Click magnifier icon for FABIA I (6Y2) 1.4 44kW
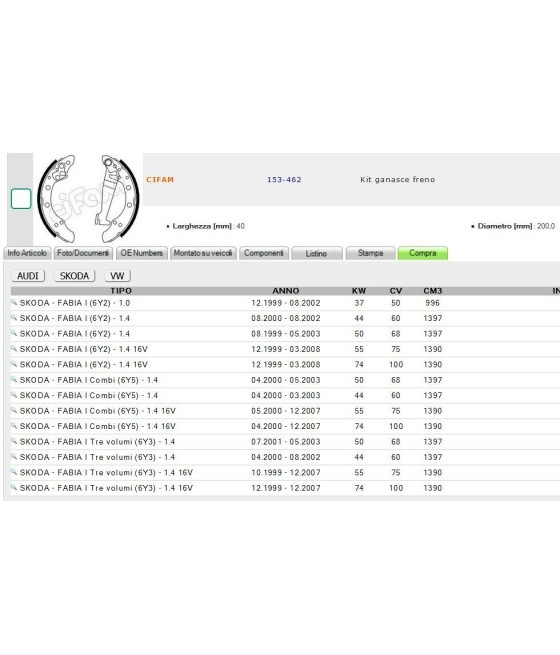This screenshot has width=560, height=655. [14, 318]
